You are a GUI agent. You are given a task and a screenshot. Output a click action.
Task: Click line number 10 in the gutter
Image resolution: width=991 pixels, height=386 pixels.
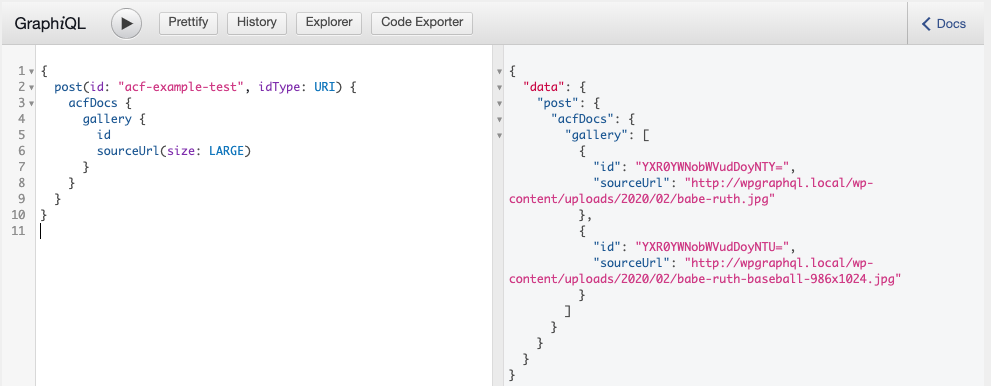tap(19, 215)
